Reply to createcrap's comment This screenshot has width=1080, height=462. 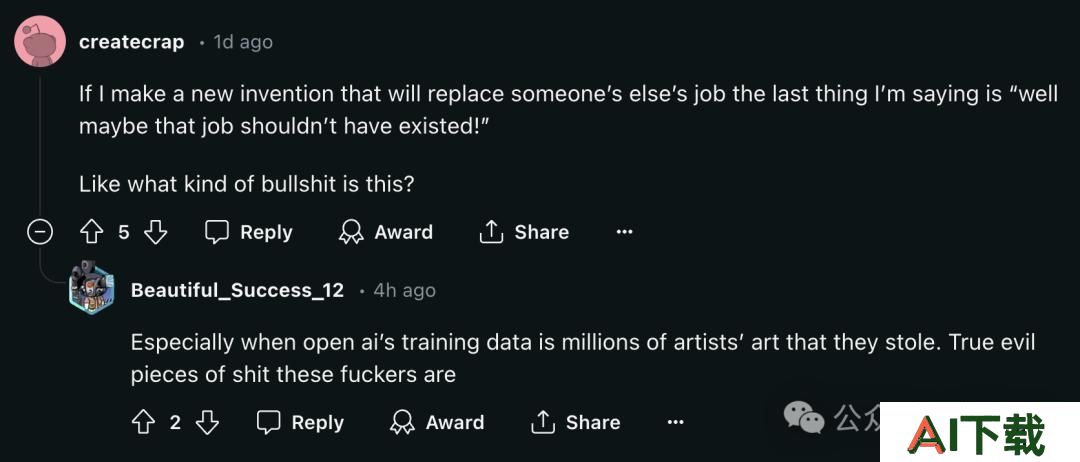click(x=249, y=233)
